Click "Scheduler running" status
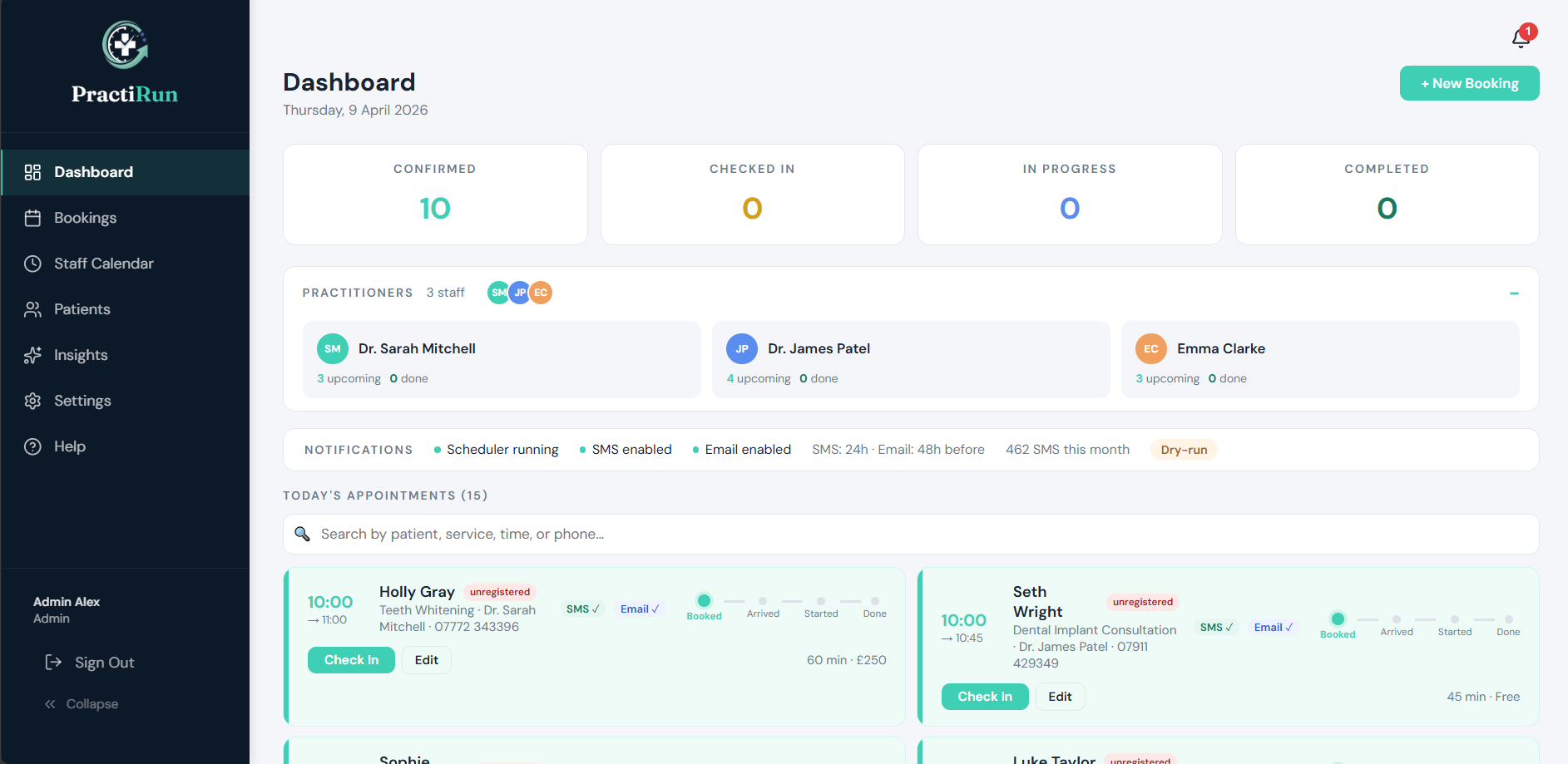This screenshot has width=1568, height=764. (497, 450)
